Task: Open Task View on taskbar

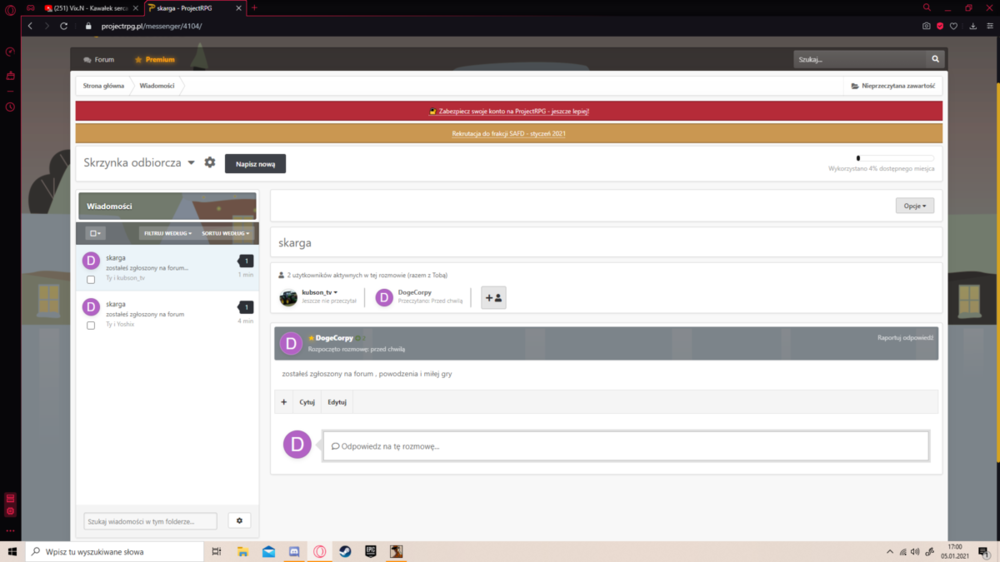Action: click(217, 552)
